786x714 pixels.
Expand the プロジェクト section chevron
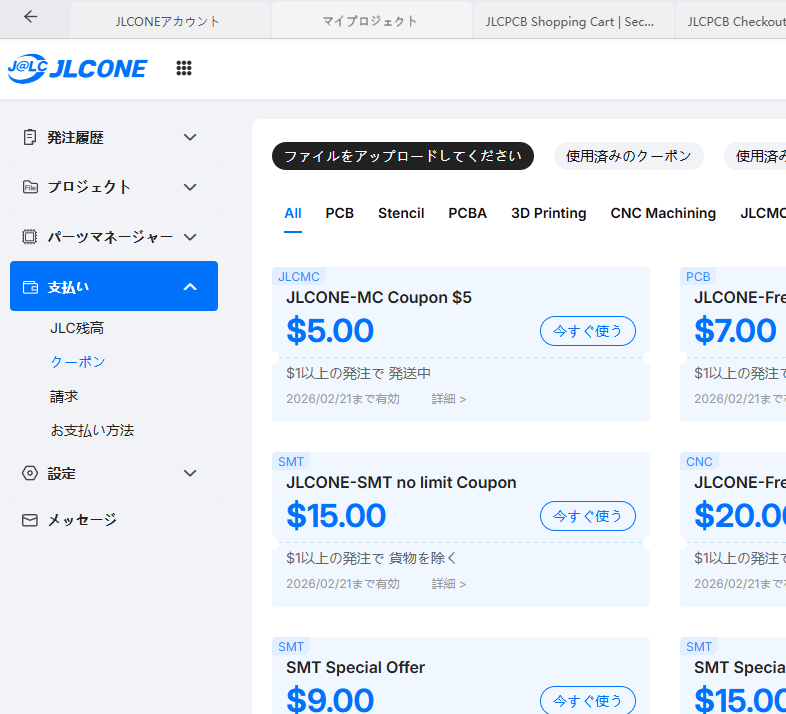190,187
